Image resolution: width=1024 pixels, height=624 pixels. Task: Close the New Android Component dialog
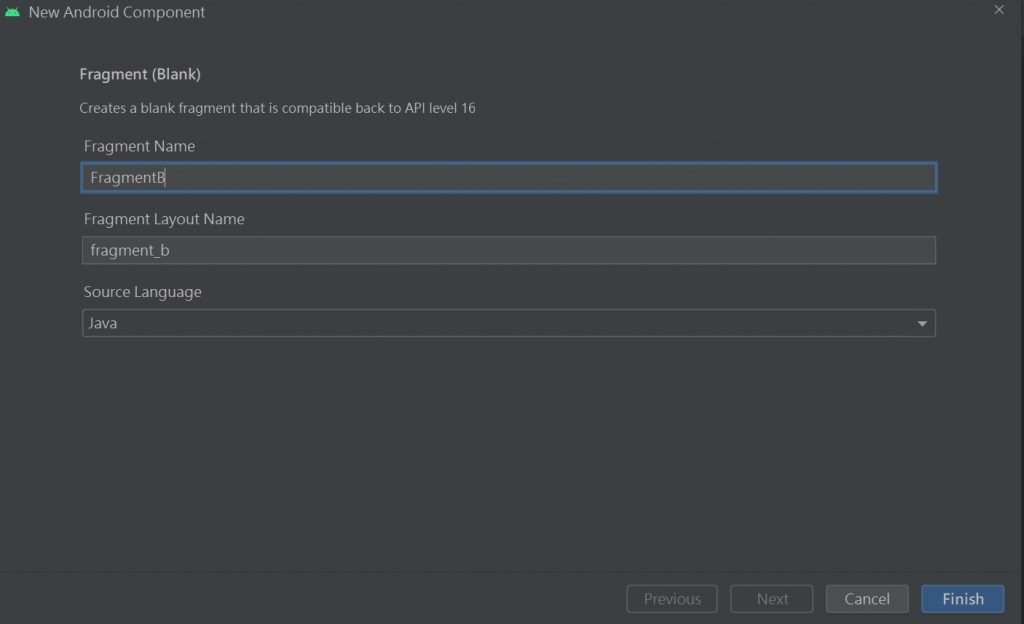pos(999,10)
